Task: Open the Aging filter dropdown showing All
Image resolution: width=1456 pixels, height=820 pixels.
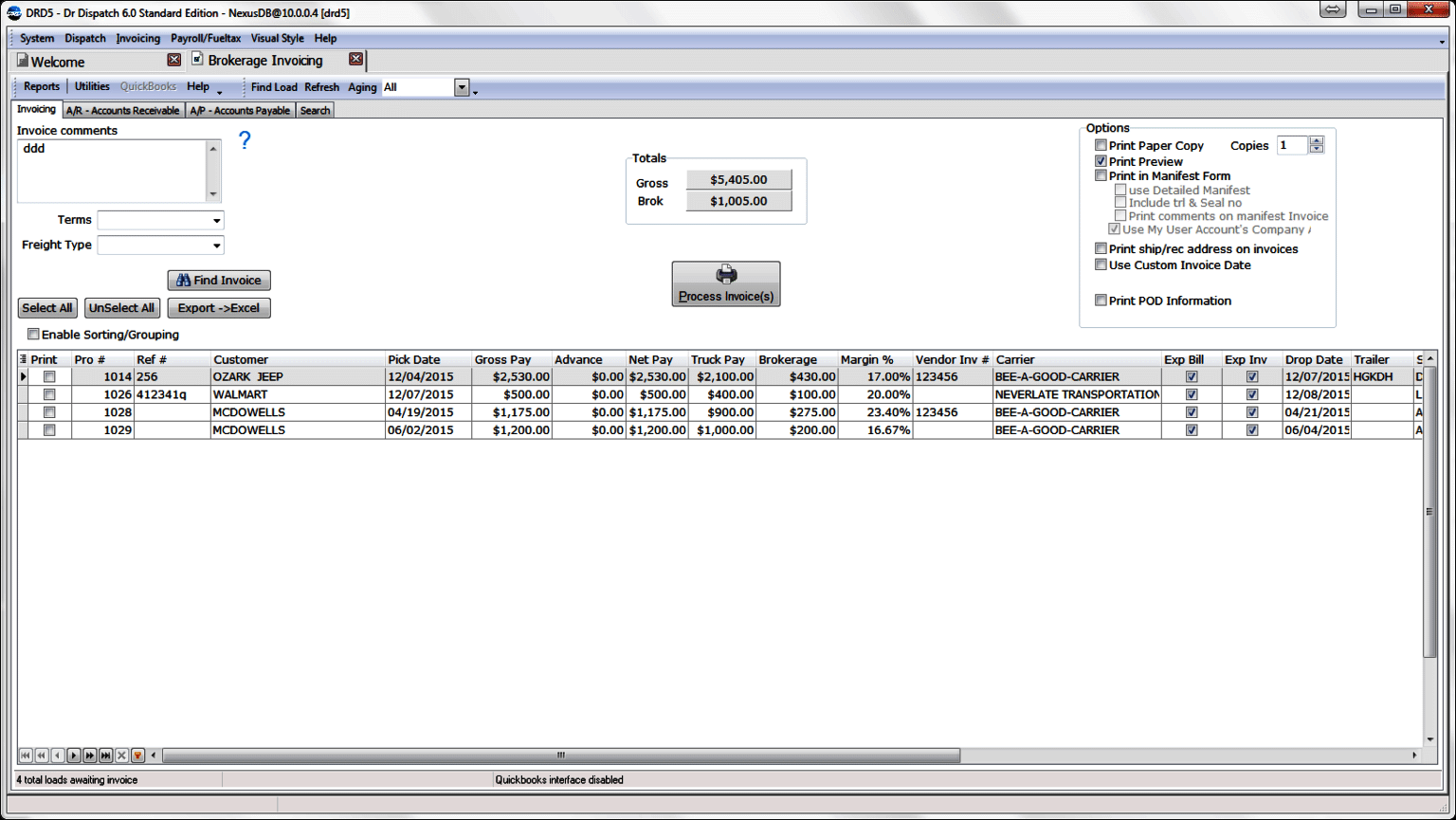Action: [x=462, y=87]
